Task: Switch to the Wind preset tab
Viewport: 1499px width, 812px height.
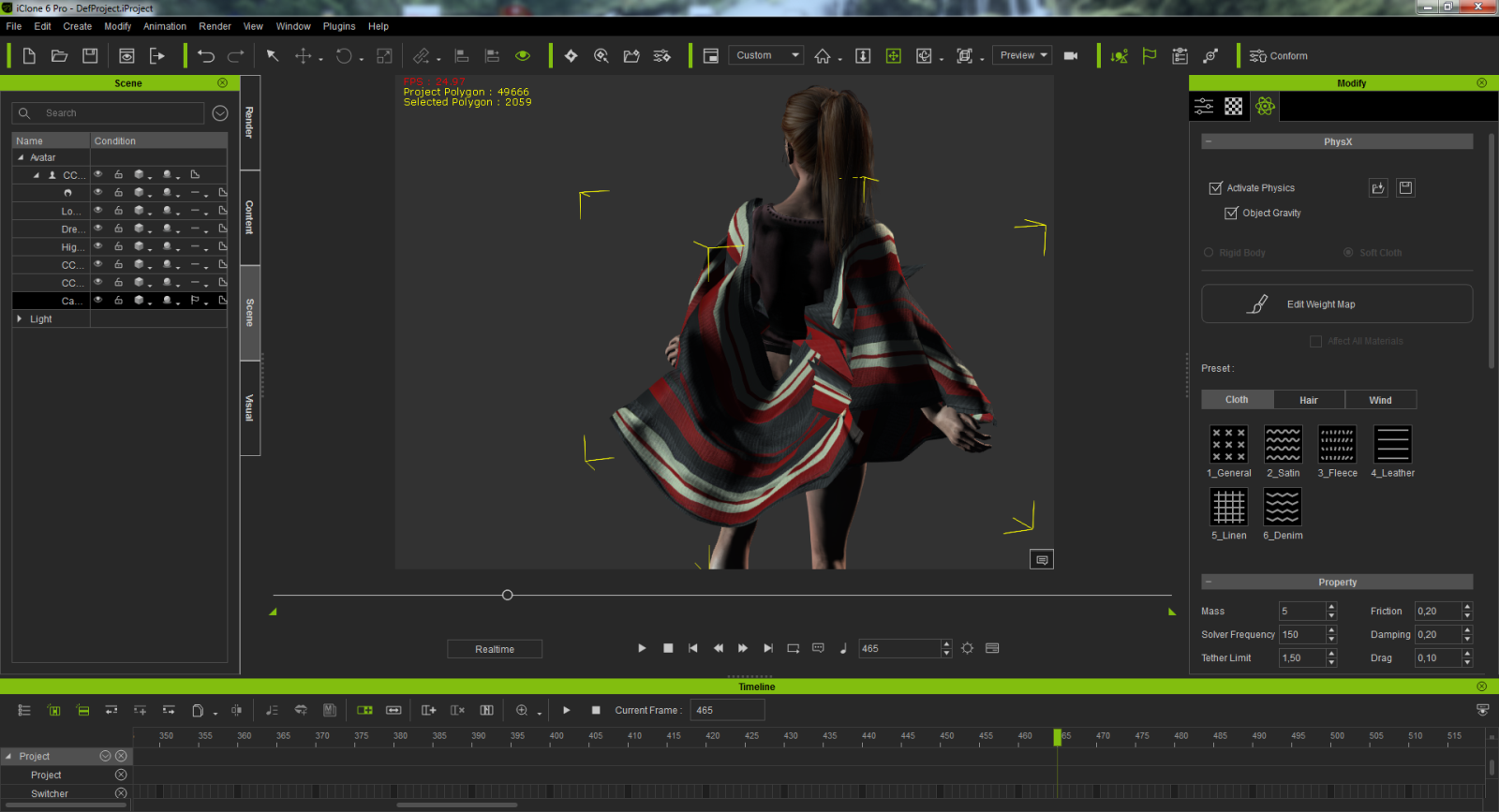Action: click(1381, 400)
